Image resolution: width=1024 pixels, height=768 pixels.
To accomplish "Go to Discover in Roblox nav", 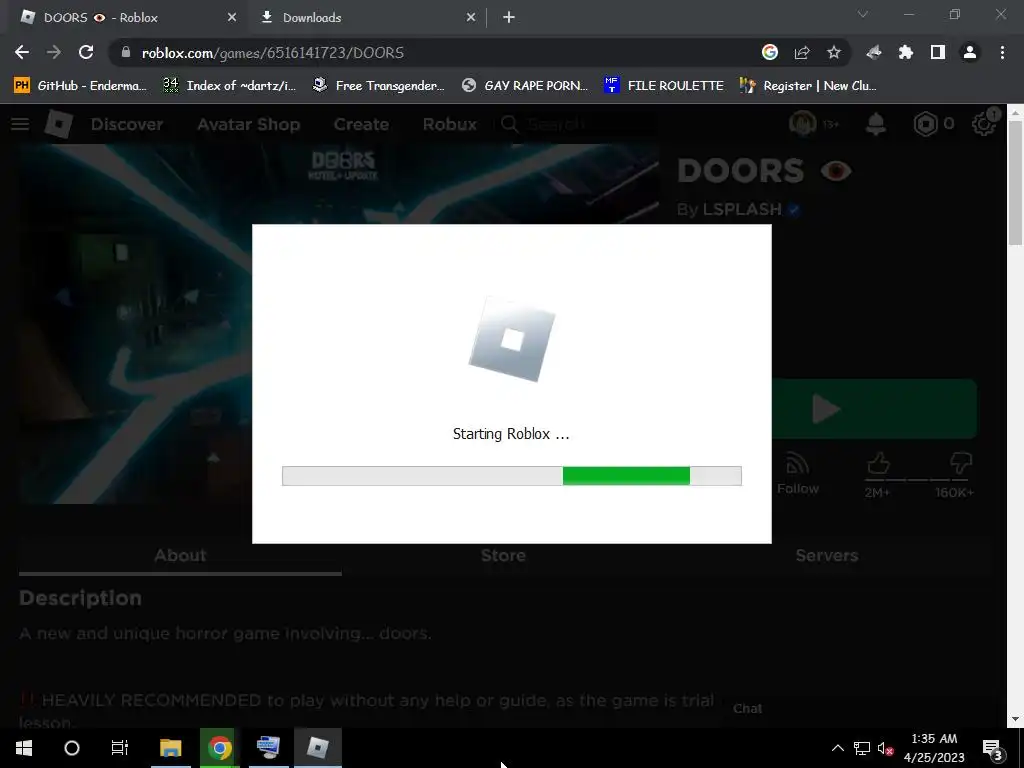I will pos(127,124).
